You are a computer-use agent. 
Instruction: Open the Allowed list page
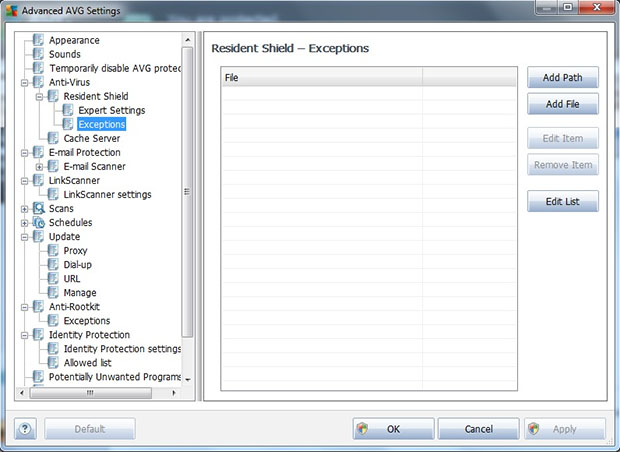click(87, 363)
